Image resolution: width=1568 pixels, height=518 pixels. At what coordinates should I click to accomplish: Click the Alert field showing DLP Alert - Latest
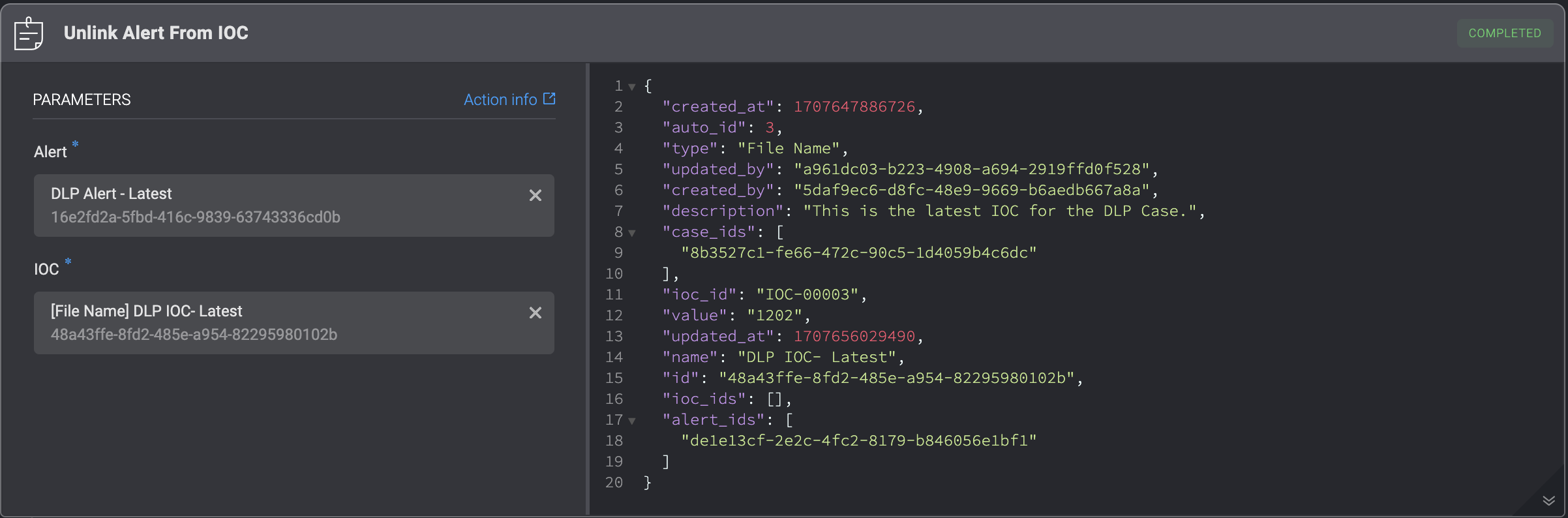[x=294, y=206]
